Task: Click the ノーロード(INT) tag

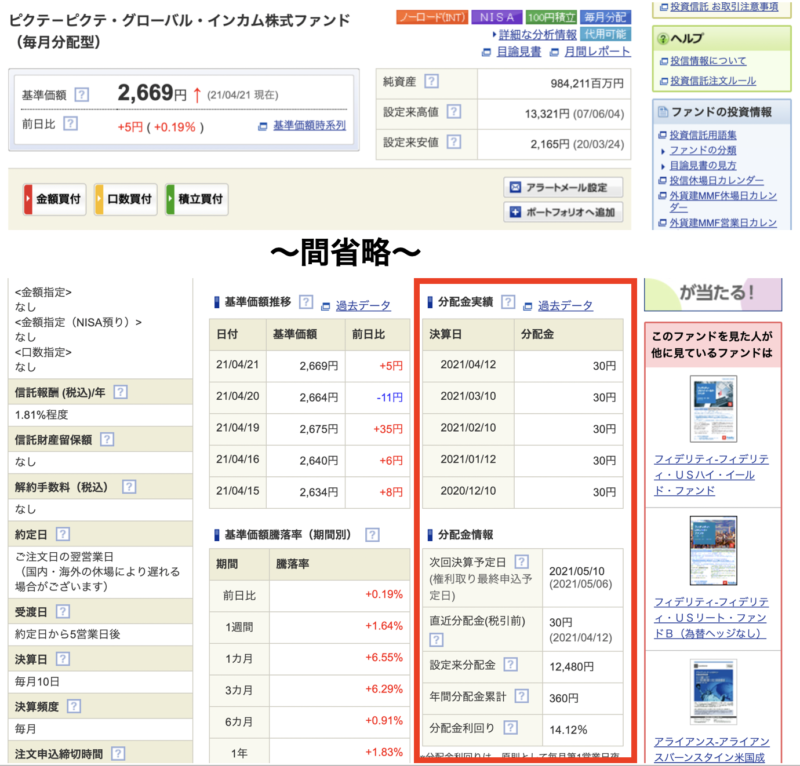Action: click(432, 17)
